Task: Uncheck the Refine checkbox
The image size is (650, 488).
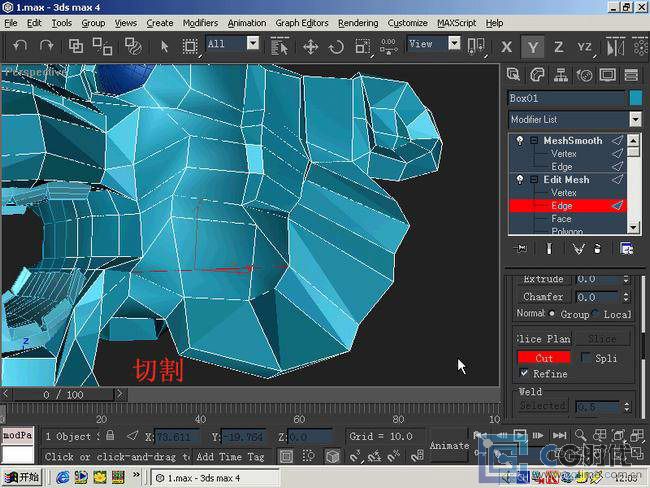Action: click(x=524, y=373)
